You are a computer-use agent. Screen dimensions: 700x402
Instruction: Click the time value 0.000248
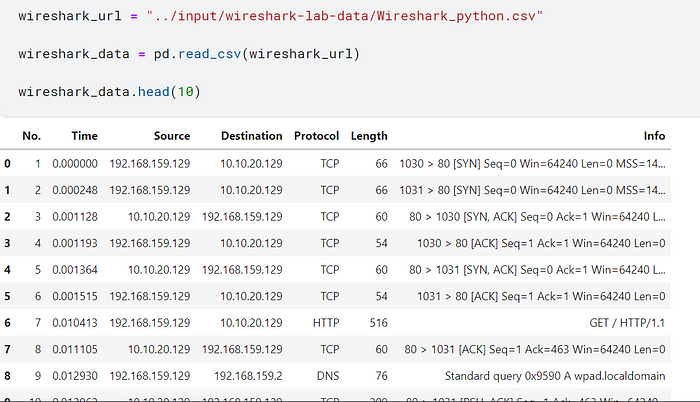[75, 190]
